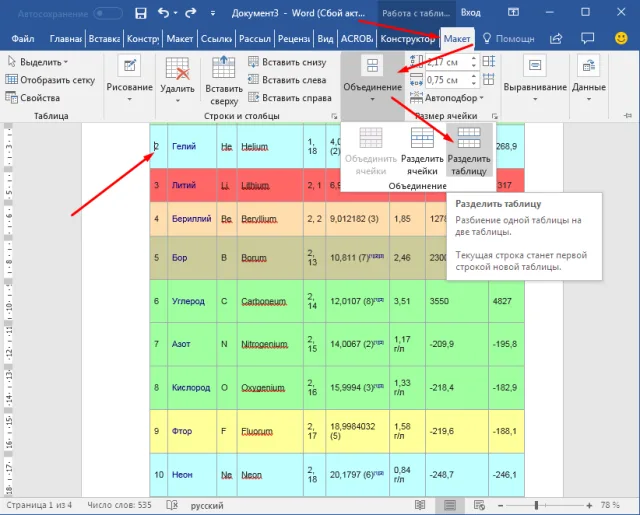
Task: Open the Автоподбор dropdown
Action: [x=447, y=98]
